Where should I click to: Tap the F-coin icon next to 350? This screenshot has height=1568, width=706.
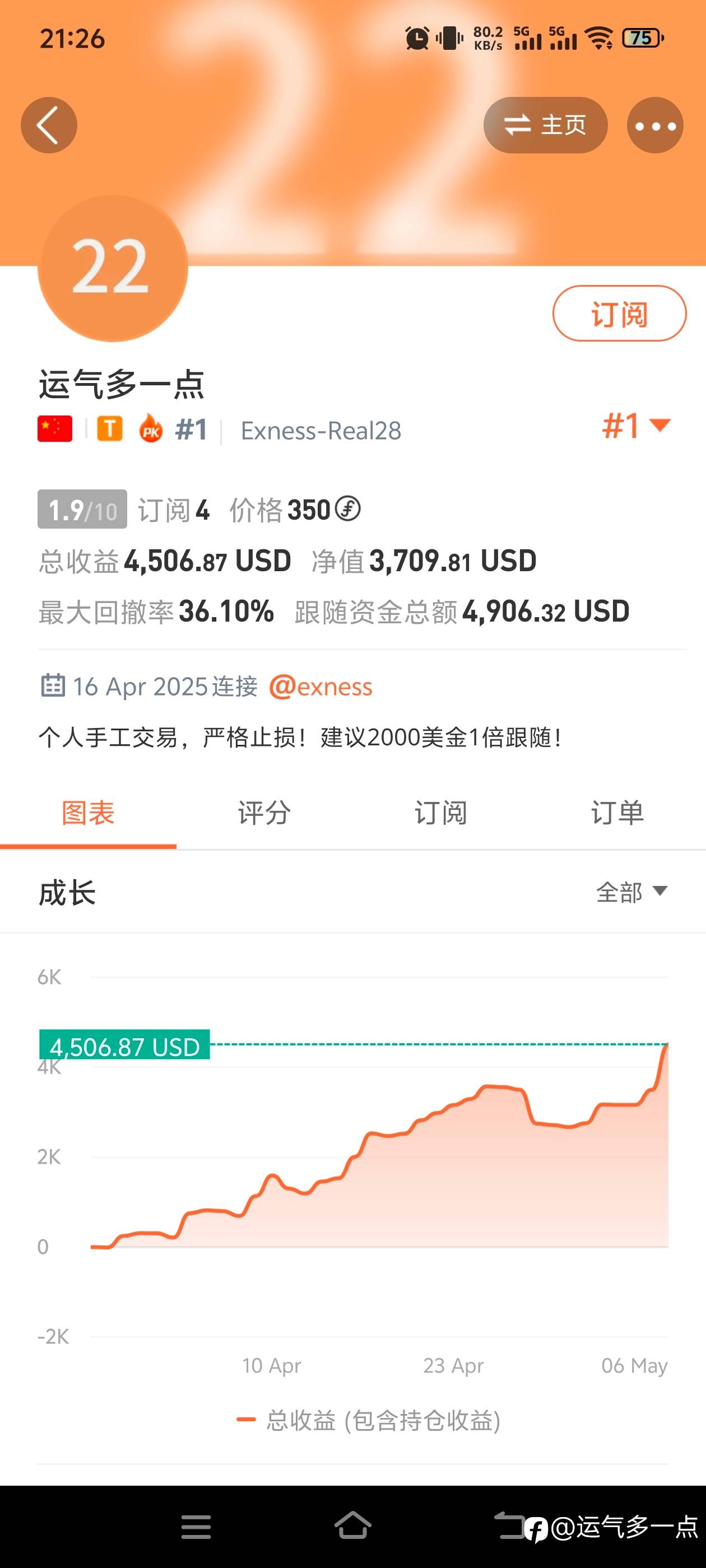[x=348, y=509]
